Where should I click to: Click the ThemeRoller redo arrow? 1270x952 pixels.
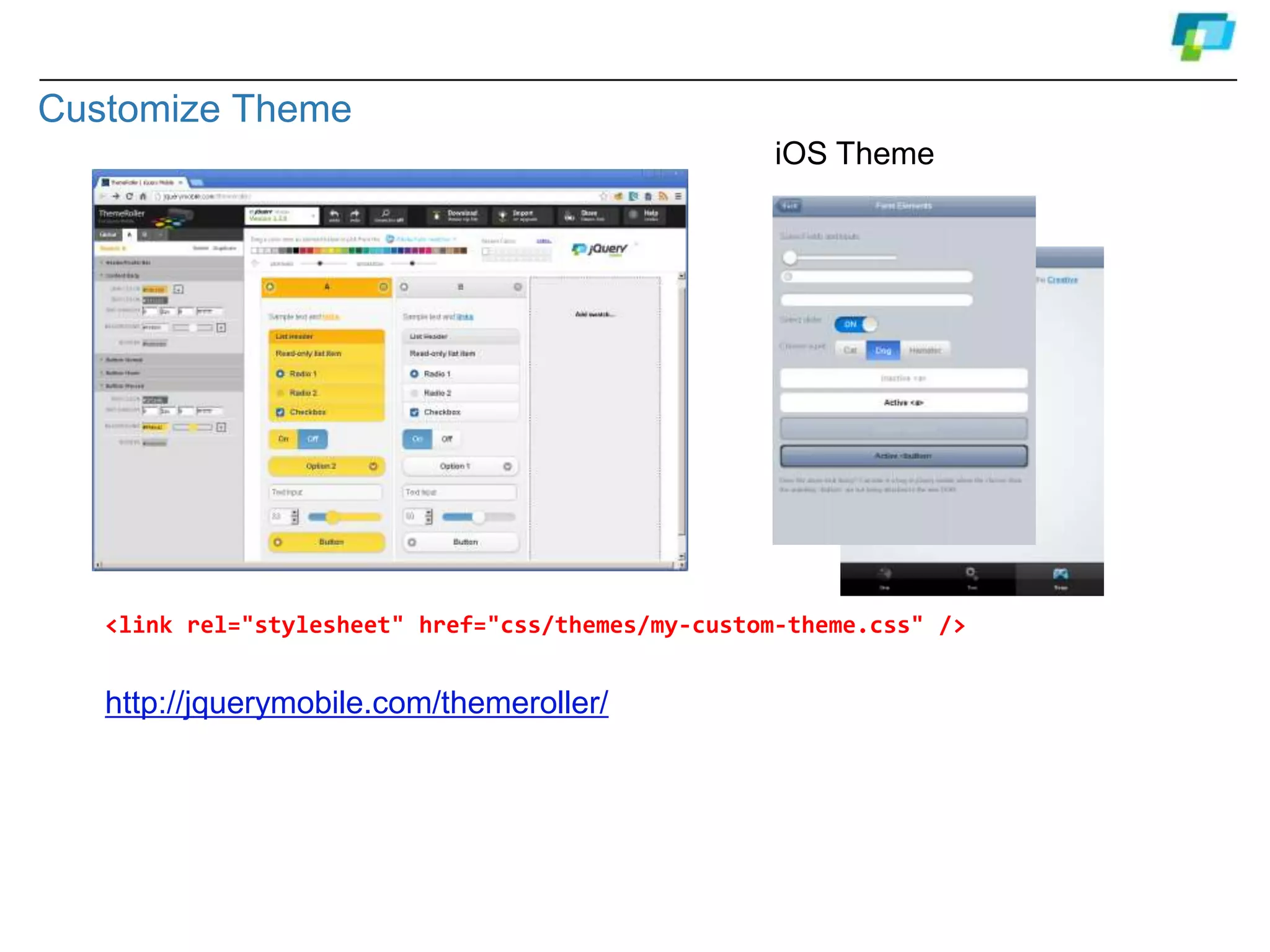tap(355, 215)
